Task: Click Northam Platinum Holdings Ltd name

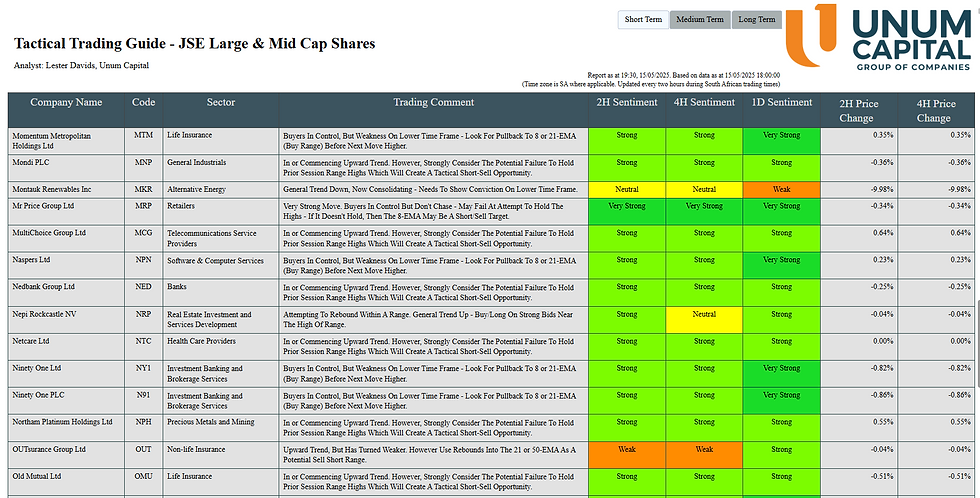Action: coord(62,422)
